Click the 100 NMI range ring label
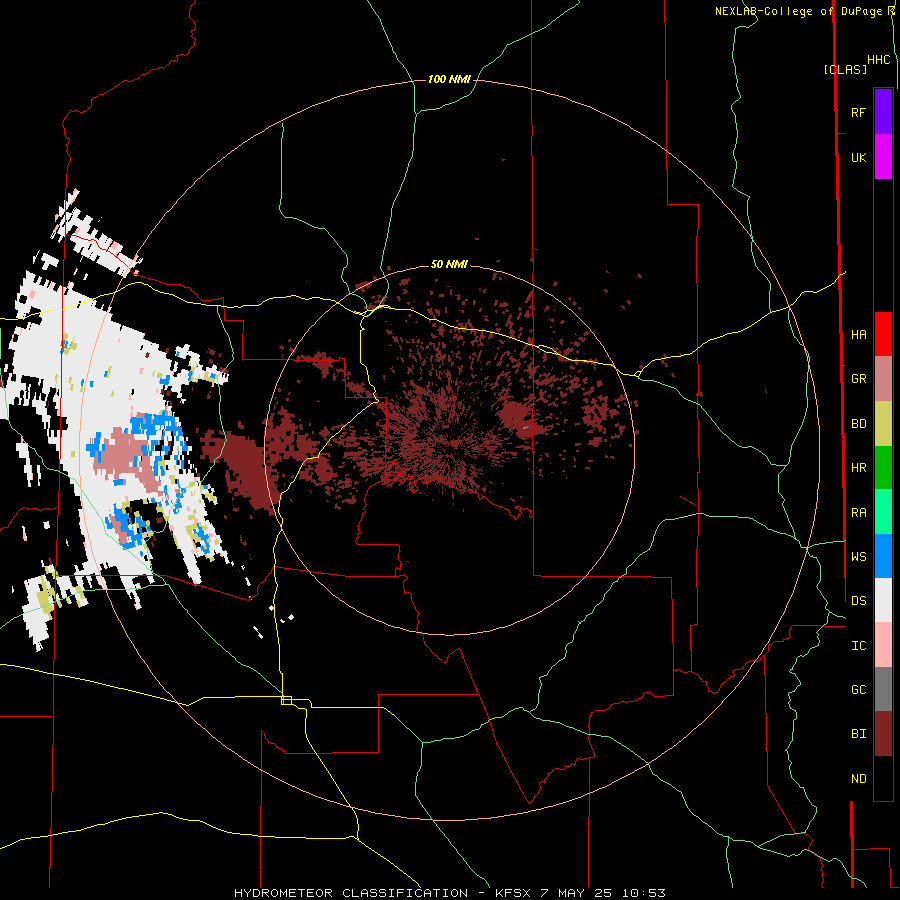This screenshot has height=900, width=900. coord(449,79)
